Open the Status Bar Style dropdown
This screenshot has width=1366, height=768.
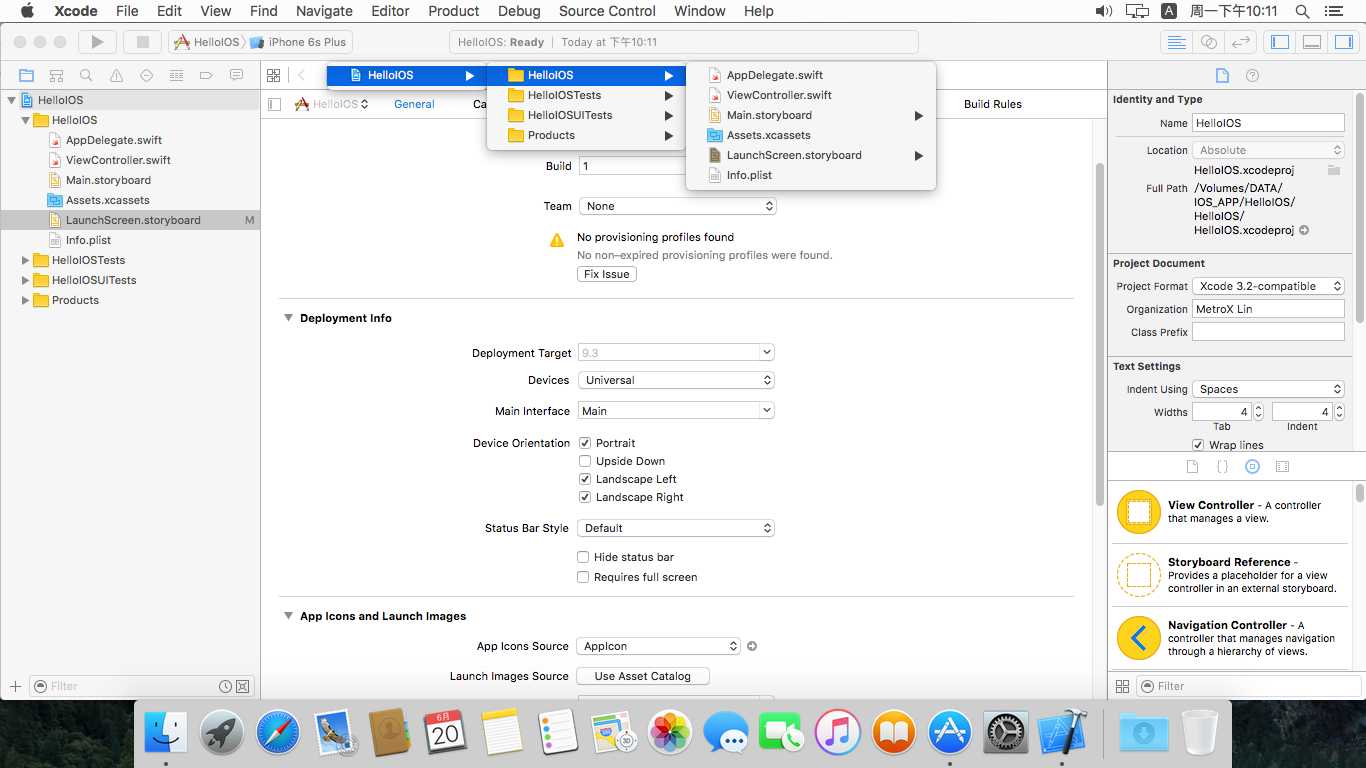pos(677,528)
